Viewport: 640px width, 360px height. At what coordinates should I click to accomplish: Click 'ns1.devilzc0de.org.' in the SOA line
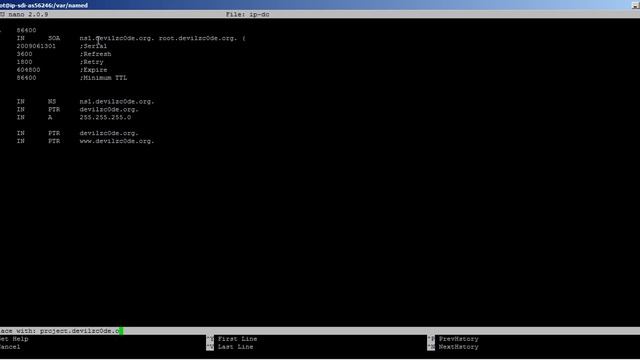coord(117,38)
